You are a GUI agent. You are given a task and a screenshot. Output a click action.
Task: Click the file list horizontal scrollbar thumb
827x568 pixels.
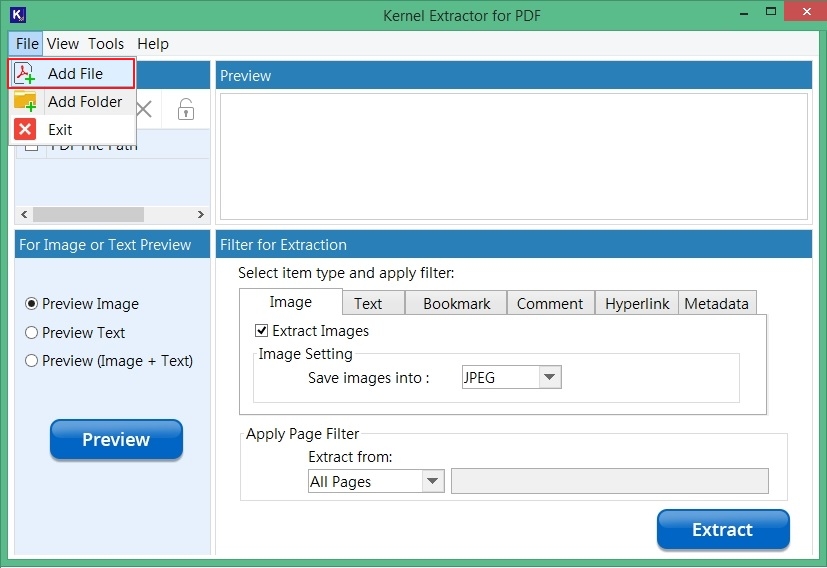(x=89, y=214)
